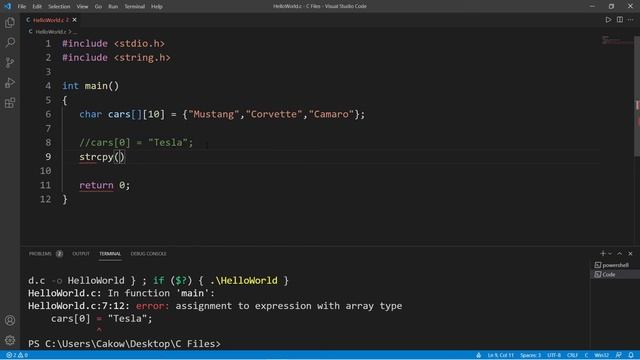Open the Accounts menu icon
This screenshot has width=640, height=360.
10,320
